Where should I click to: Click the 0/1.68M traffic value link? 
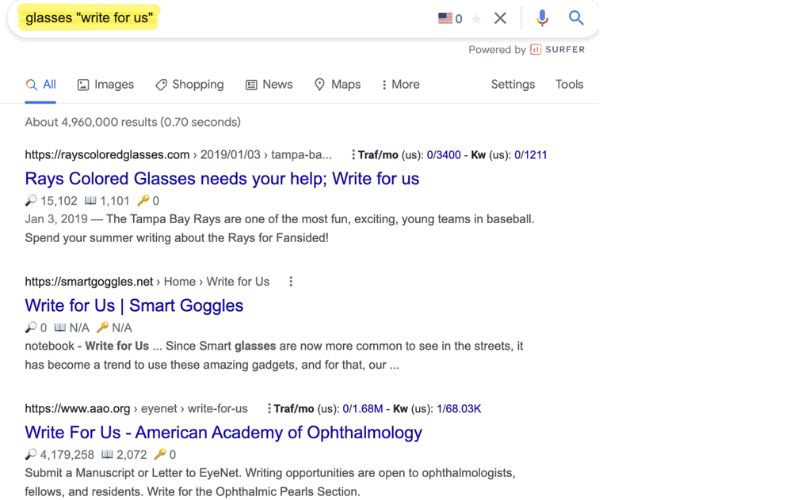(x=363, y=409)
